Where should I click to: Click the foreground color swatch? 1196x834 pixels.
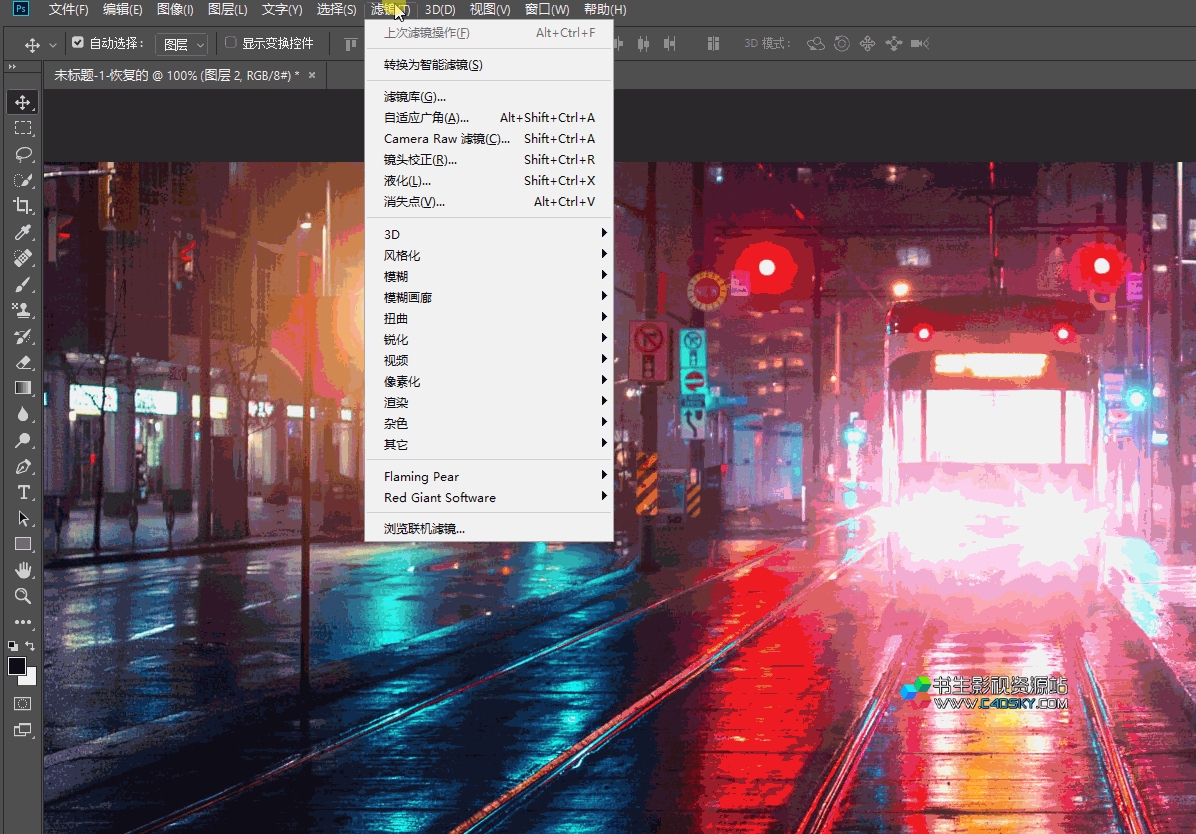tap(15, 665)
